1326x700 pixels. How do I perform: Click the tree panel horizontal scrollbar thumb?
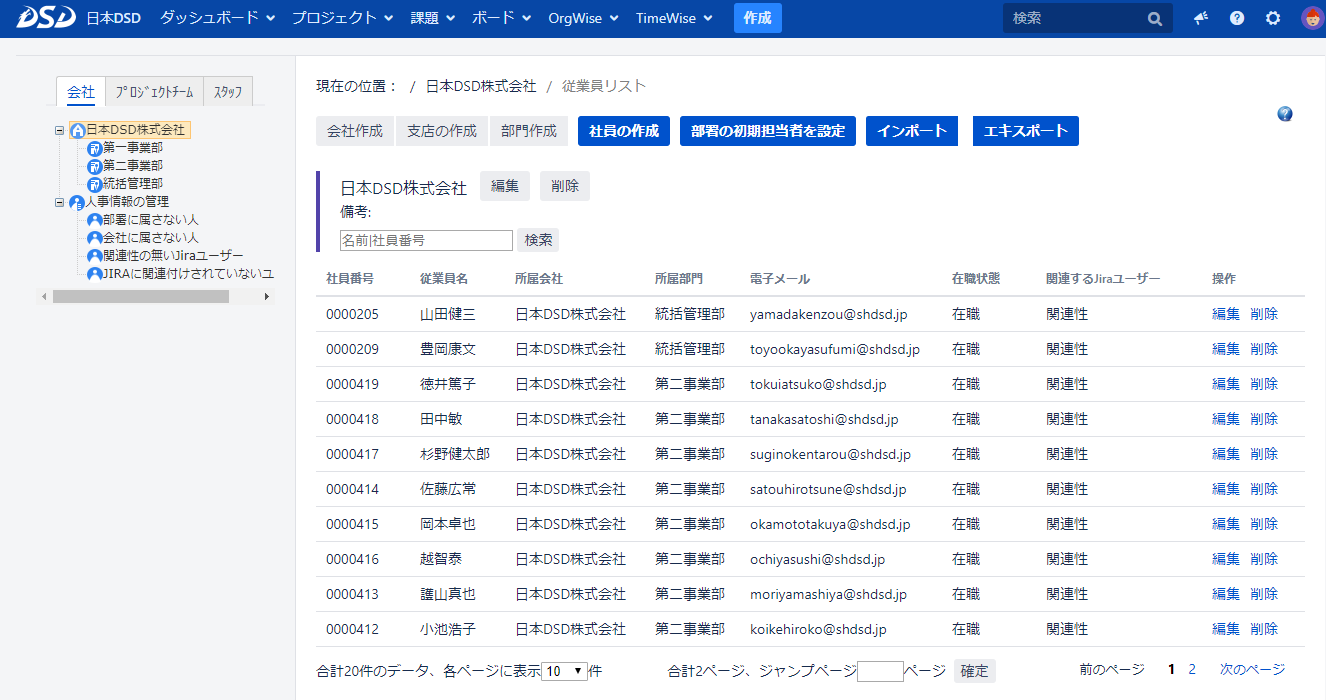click(141, 297)
